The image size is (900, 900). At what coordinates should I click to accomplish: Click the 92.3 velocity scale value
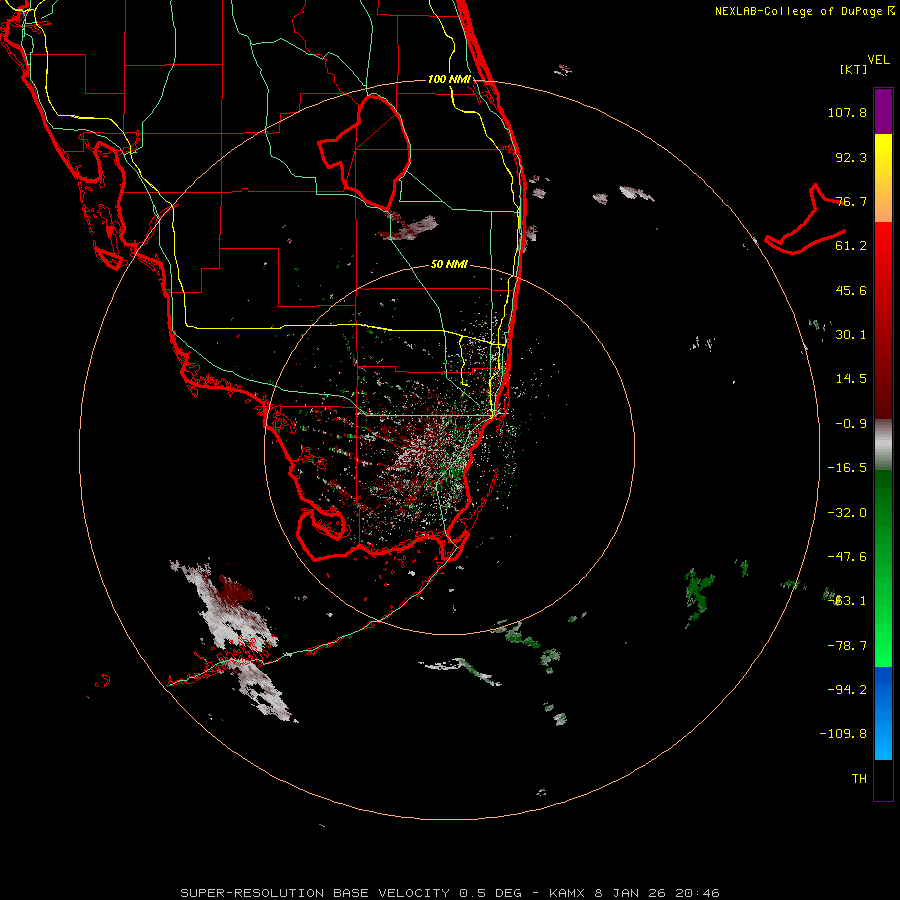[851, 157]
